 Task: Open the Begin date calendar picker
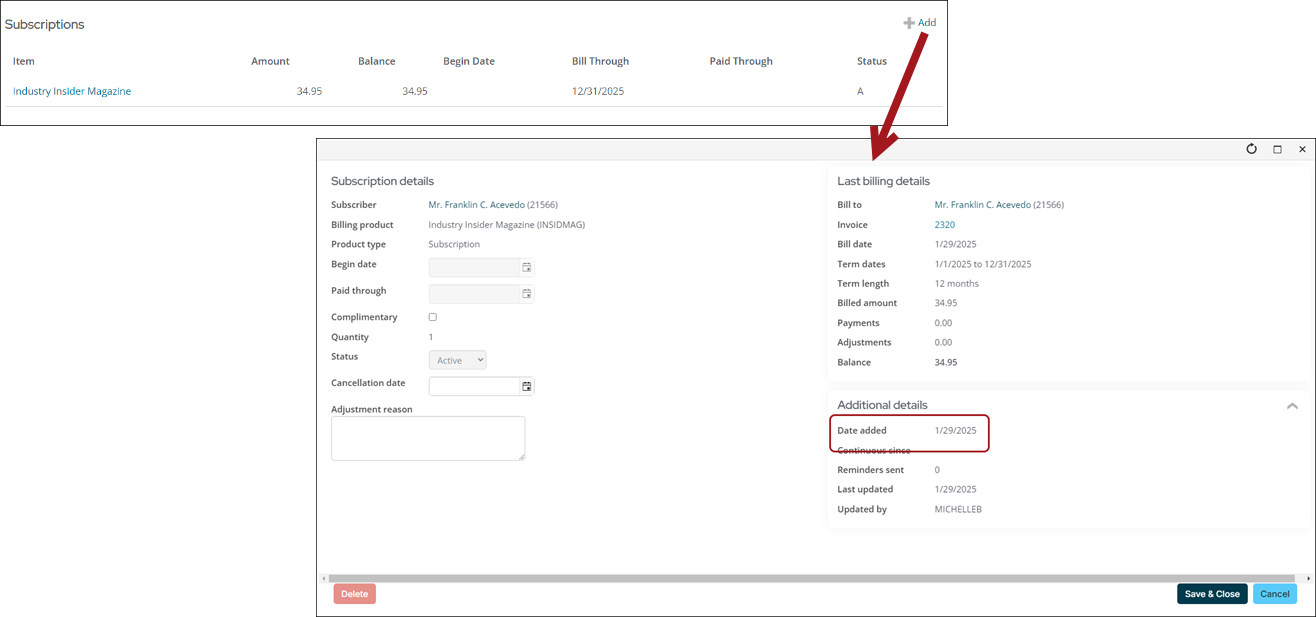pos(527,268)
